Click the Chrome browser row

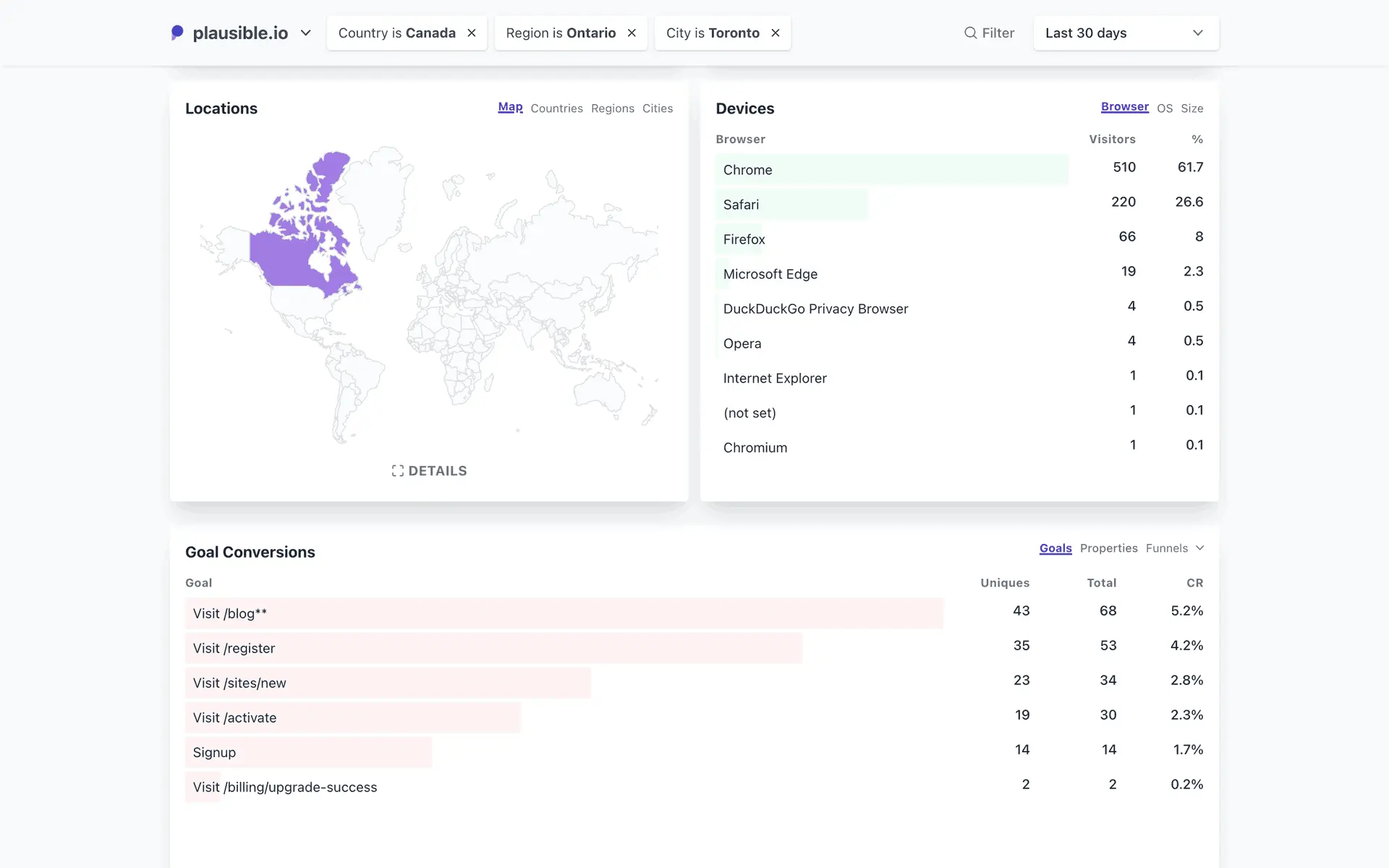747,170
